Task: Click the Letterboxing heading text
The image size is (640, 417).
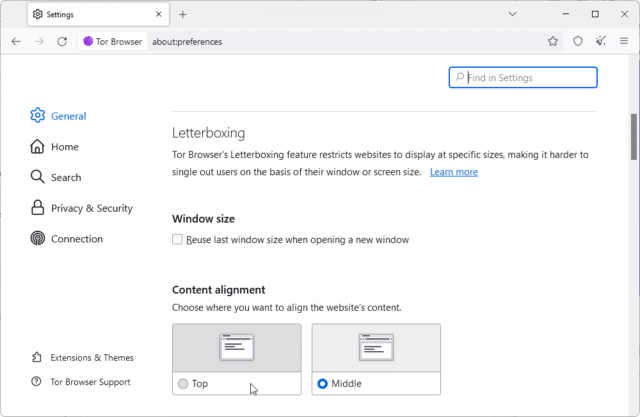Action: click(209, 133)
